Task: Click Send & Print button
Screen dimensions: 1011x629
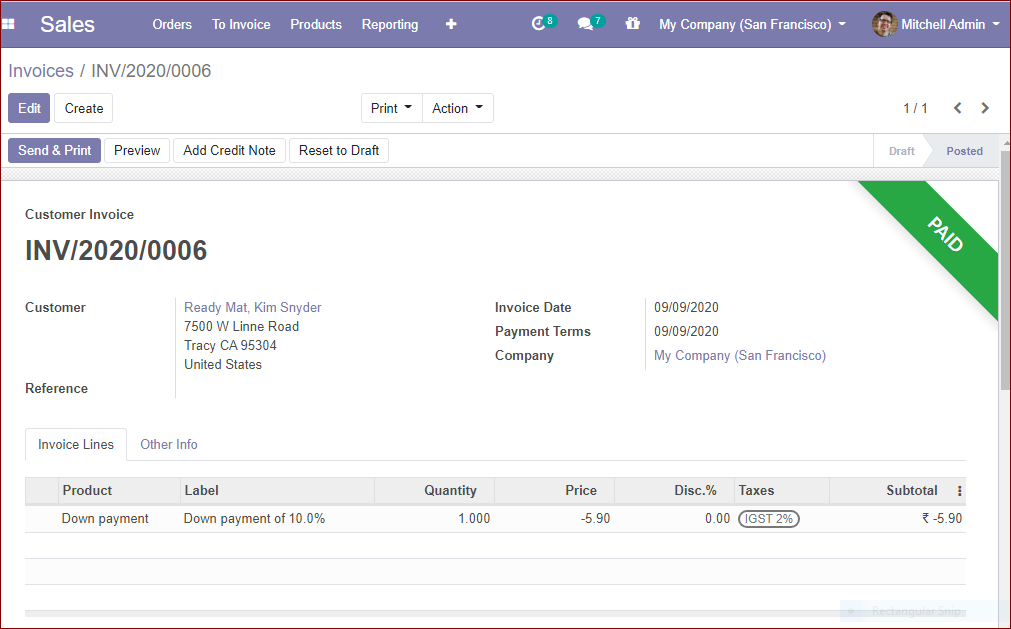Action: [55, 150]
